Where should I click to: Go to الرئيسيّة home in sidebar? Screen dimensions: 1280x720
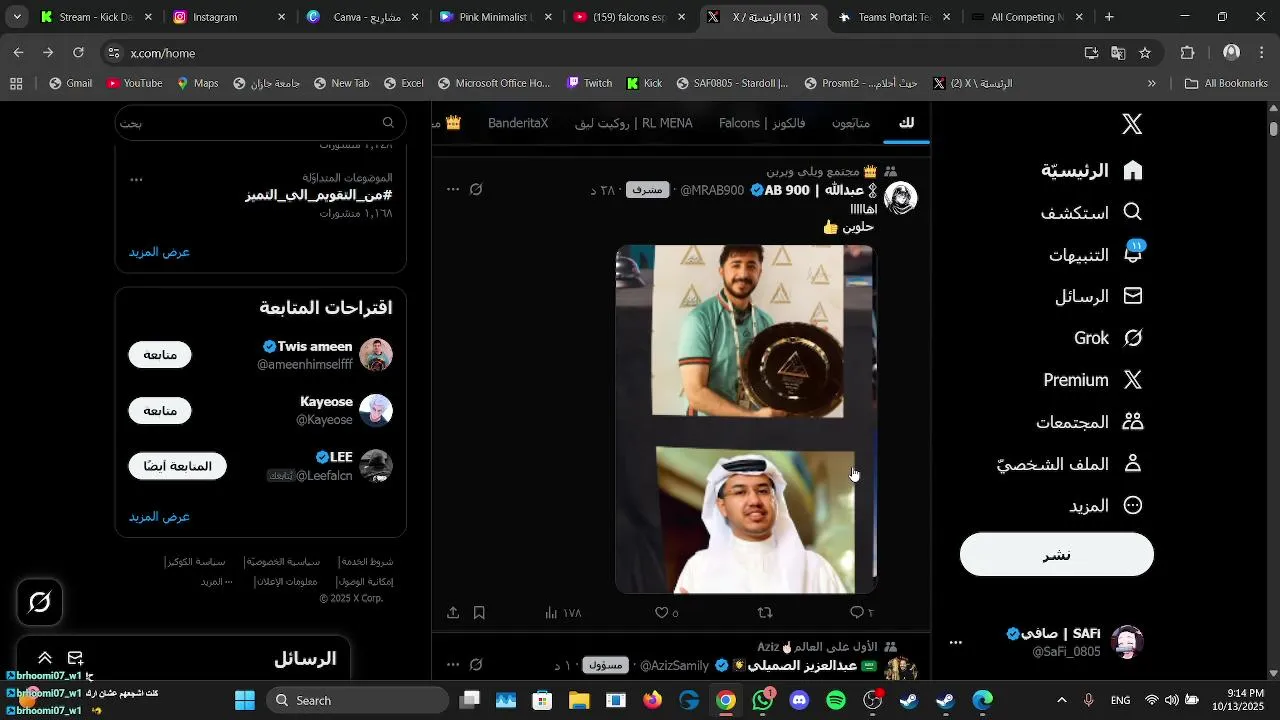click(1092, 170)
